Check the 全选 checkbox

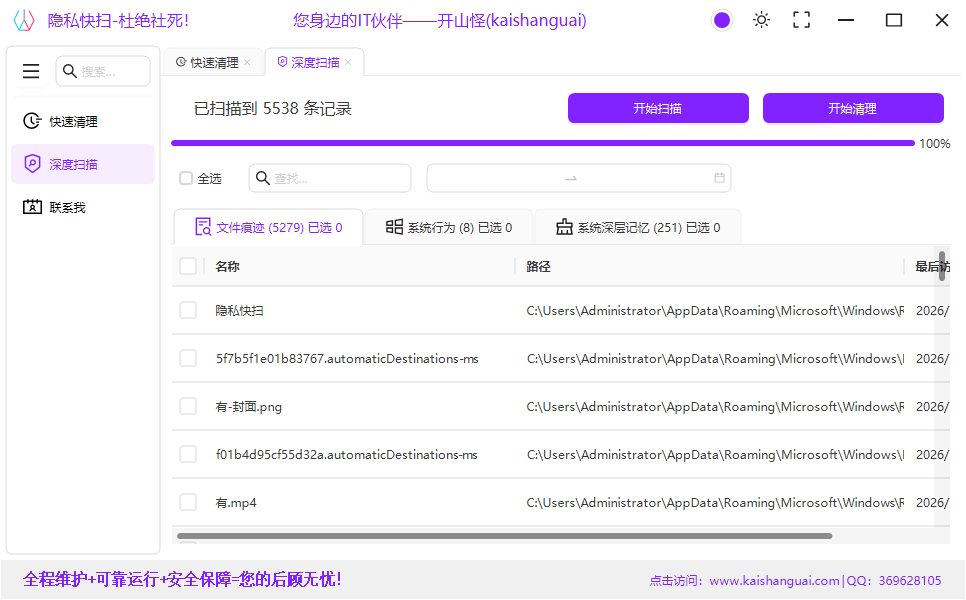pos(186,178)
